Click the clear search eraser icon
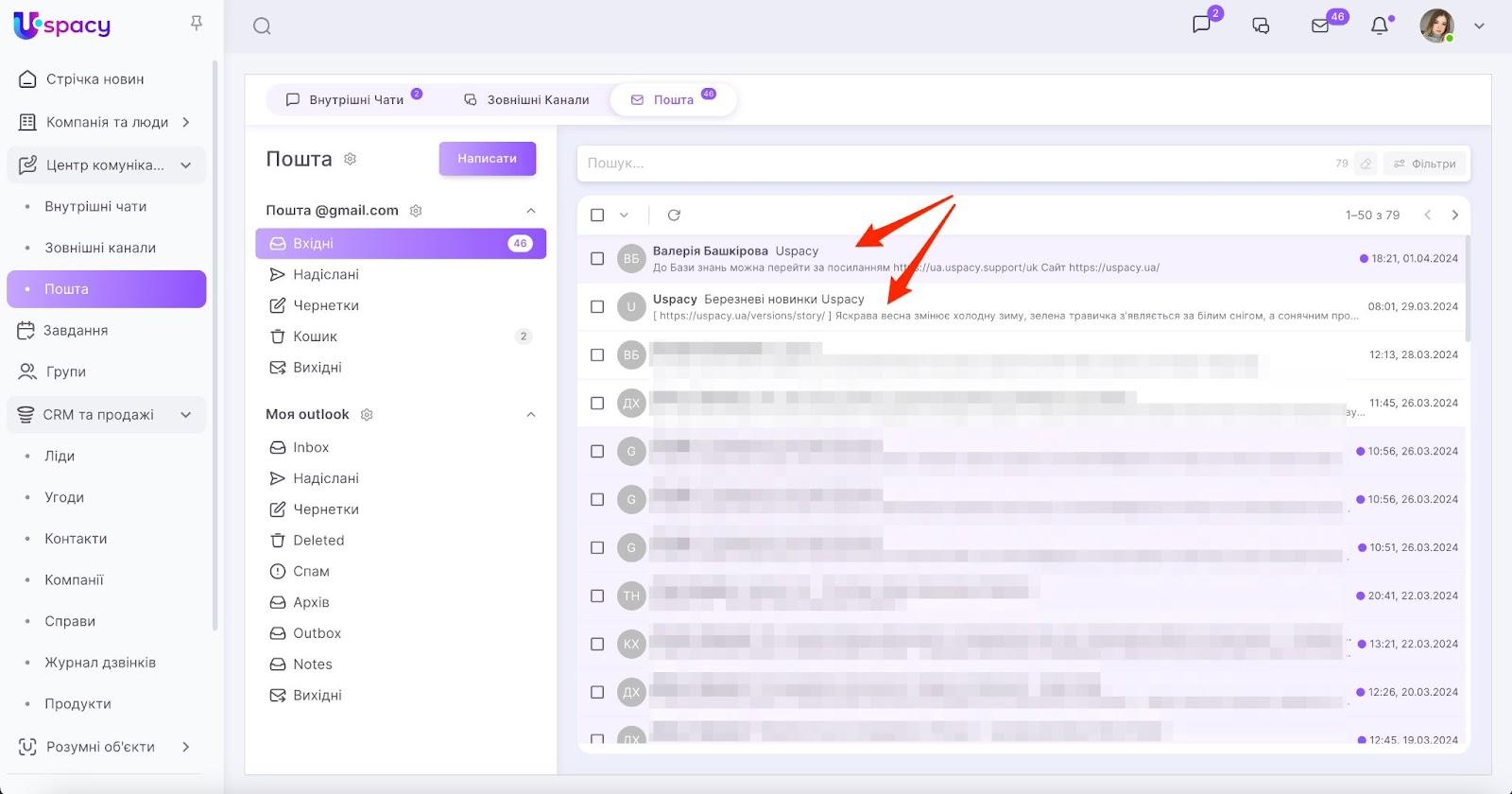The height and width of the screenshot is (794, 1512). 1366,164
